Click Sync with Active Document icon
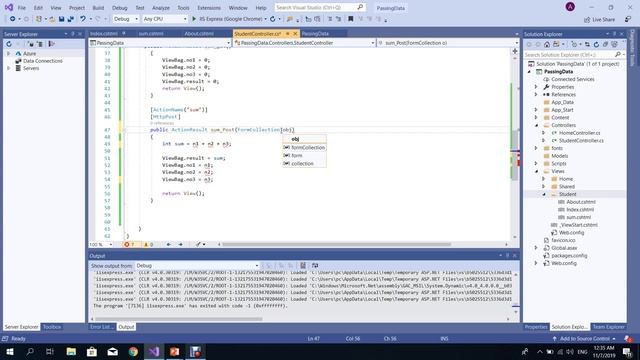The width and height of the screenshot is (640, 360). [587, 44]
